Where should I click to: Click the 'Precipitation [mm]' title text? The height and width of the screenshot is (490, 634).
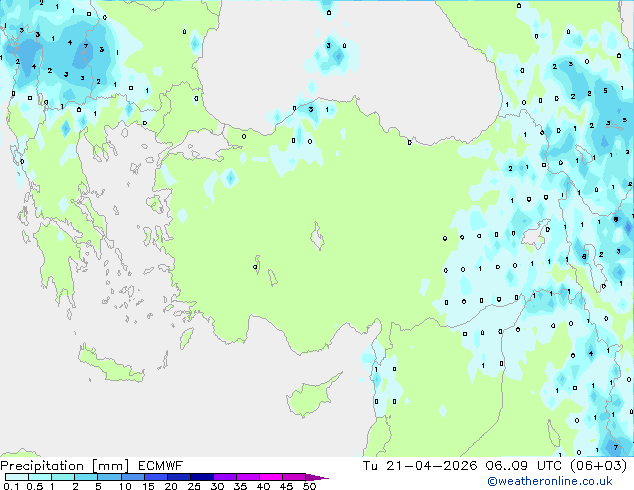tap(64, 466)
